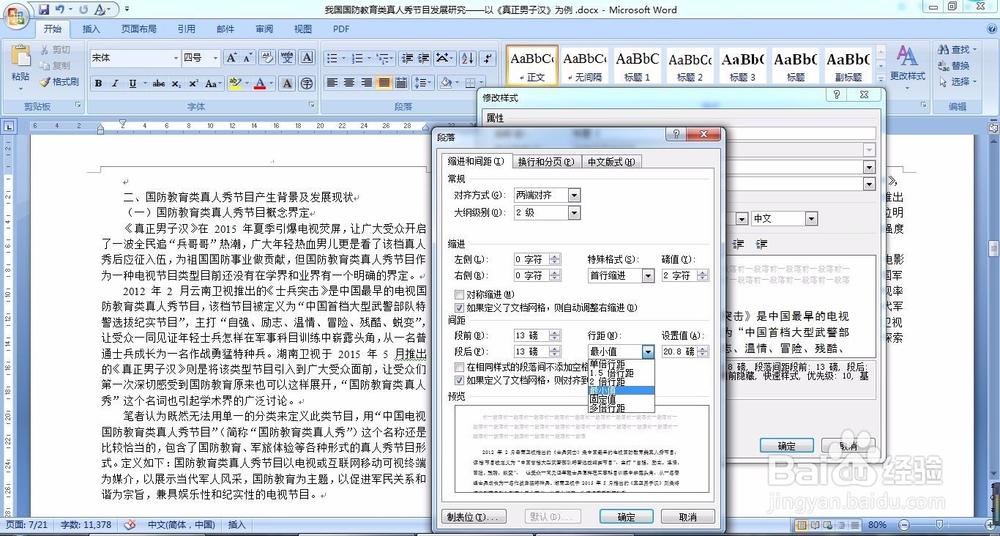Apply Underline formatting
Viewport: 1000px width, 536px height.
(133, 84)
